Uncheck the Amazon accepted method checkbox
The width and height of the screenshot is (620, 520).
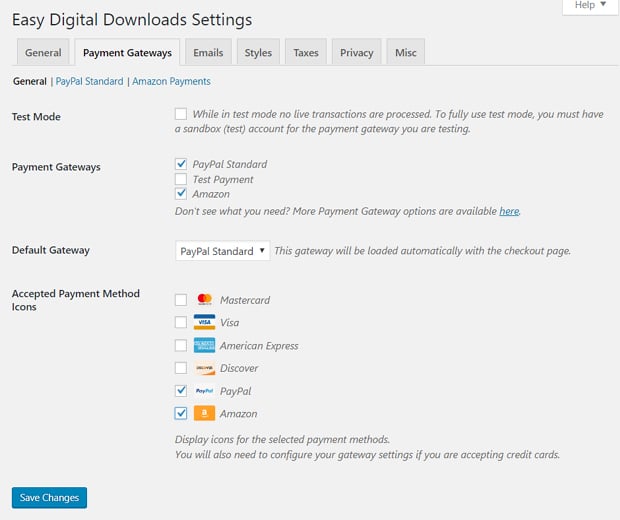(181, 413)
